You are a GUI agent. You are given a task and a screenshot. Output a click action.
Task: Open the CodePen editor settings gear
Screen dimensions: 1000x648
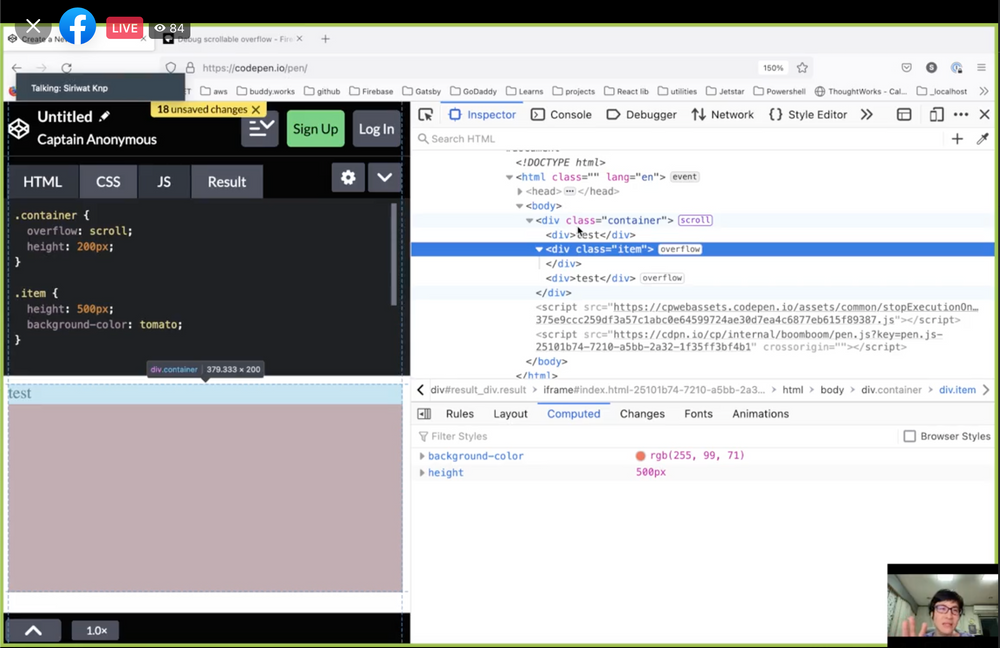tap(348, 176)
